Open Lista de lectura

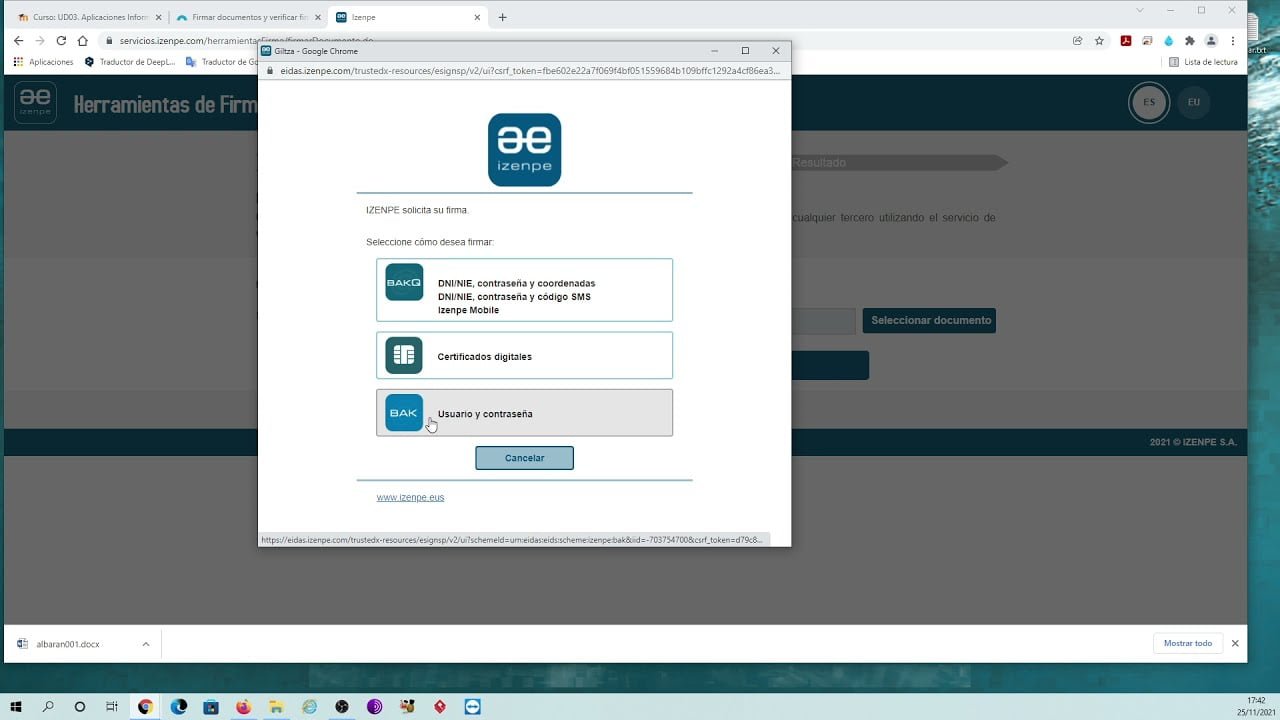pos(1203,62)
